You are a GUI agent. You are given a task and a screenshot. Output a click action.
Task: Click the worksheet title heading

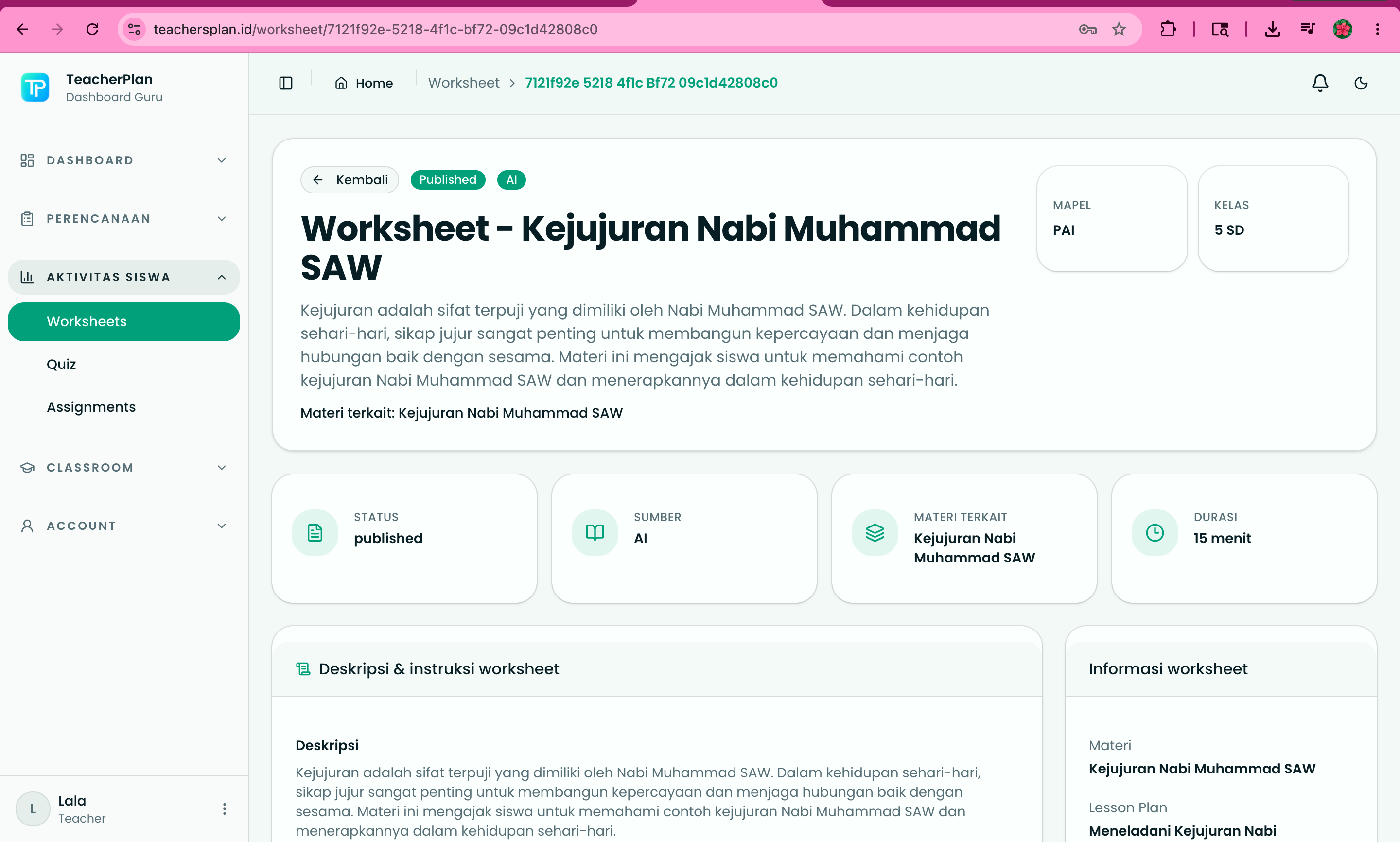[x=650, y=247]
